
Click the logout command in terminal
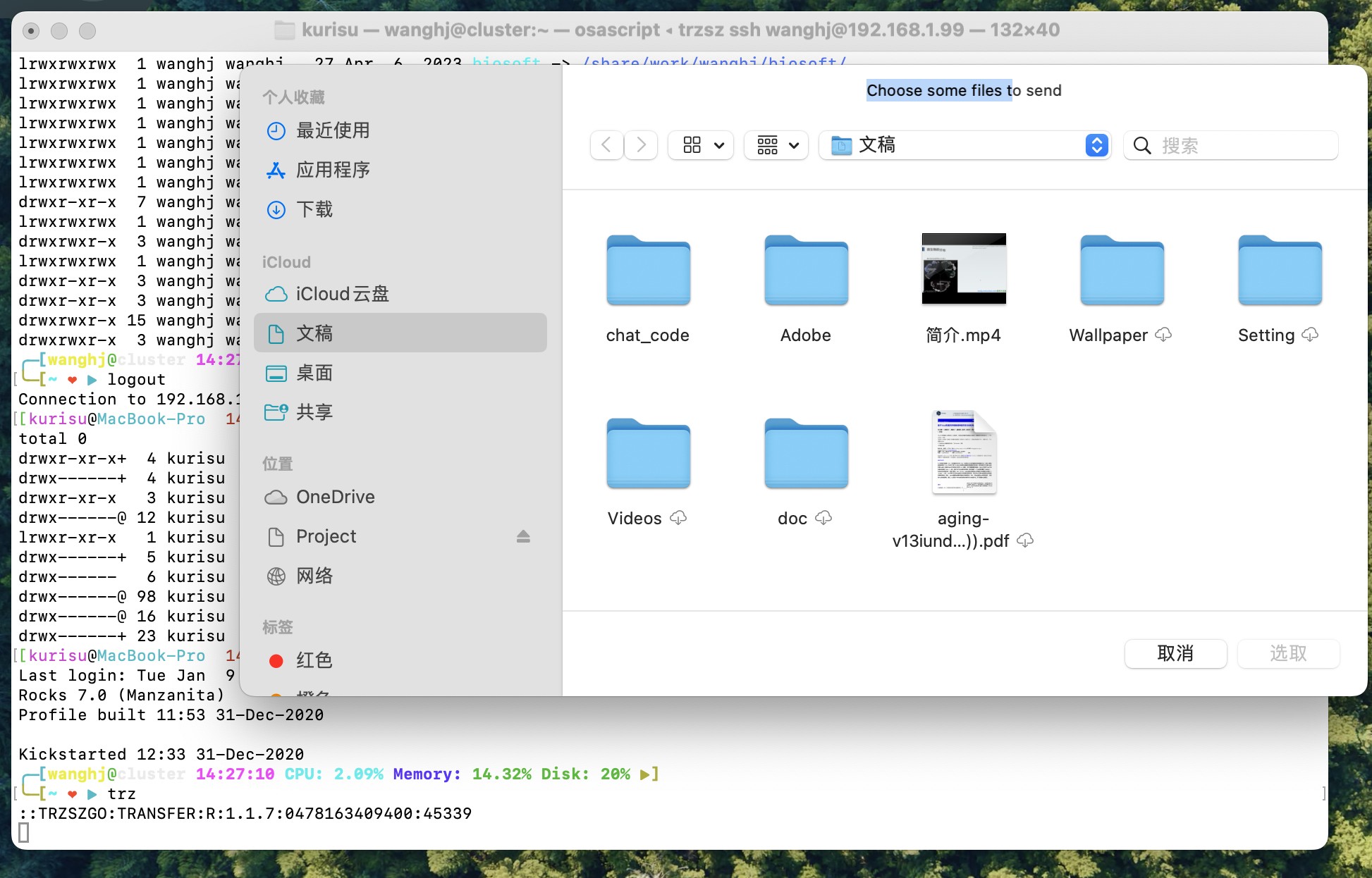(x=136, y=379)
